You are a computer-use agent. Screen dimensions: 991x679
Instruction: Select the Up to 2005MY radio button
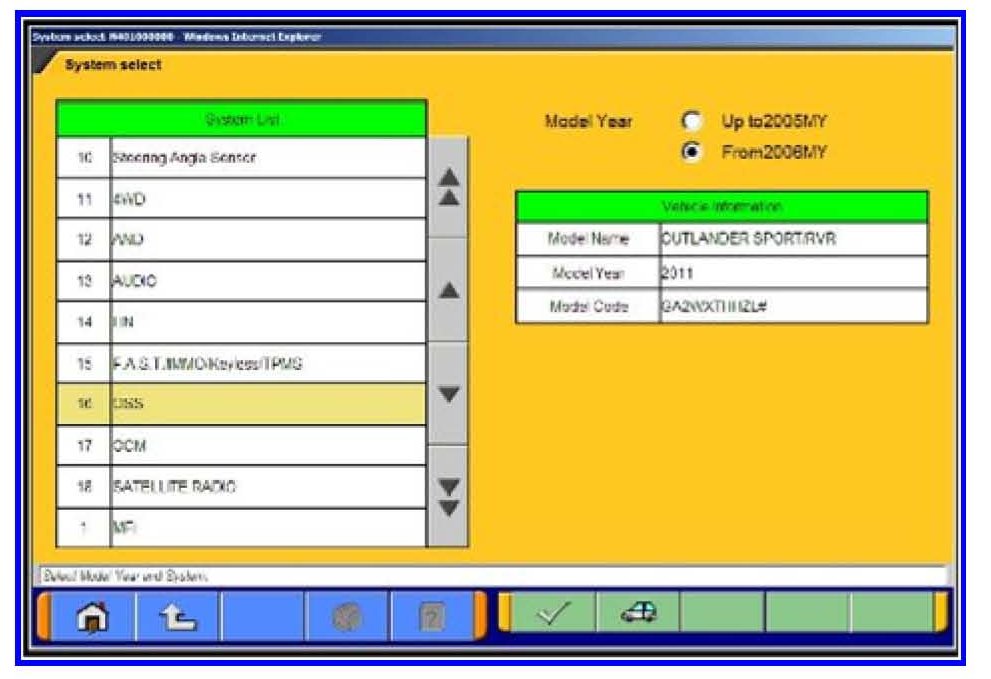(x=689, y=122)
